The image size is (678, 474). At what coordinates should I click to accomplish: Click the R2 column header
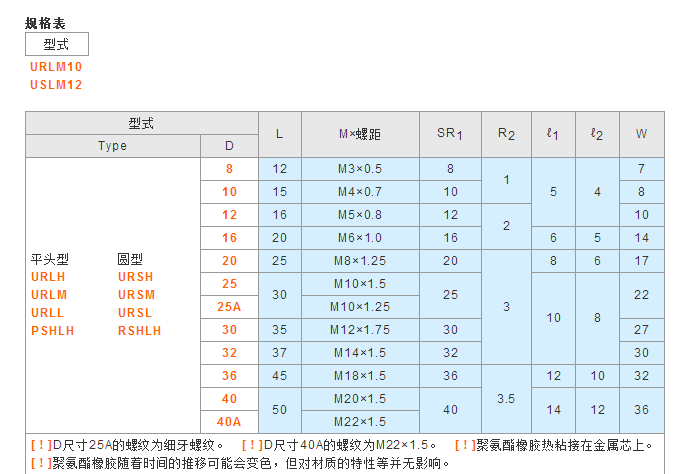[x=506, y=134]
